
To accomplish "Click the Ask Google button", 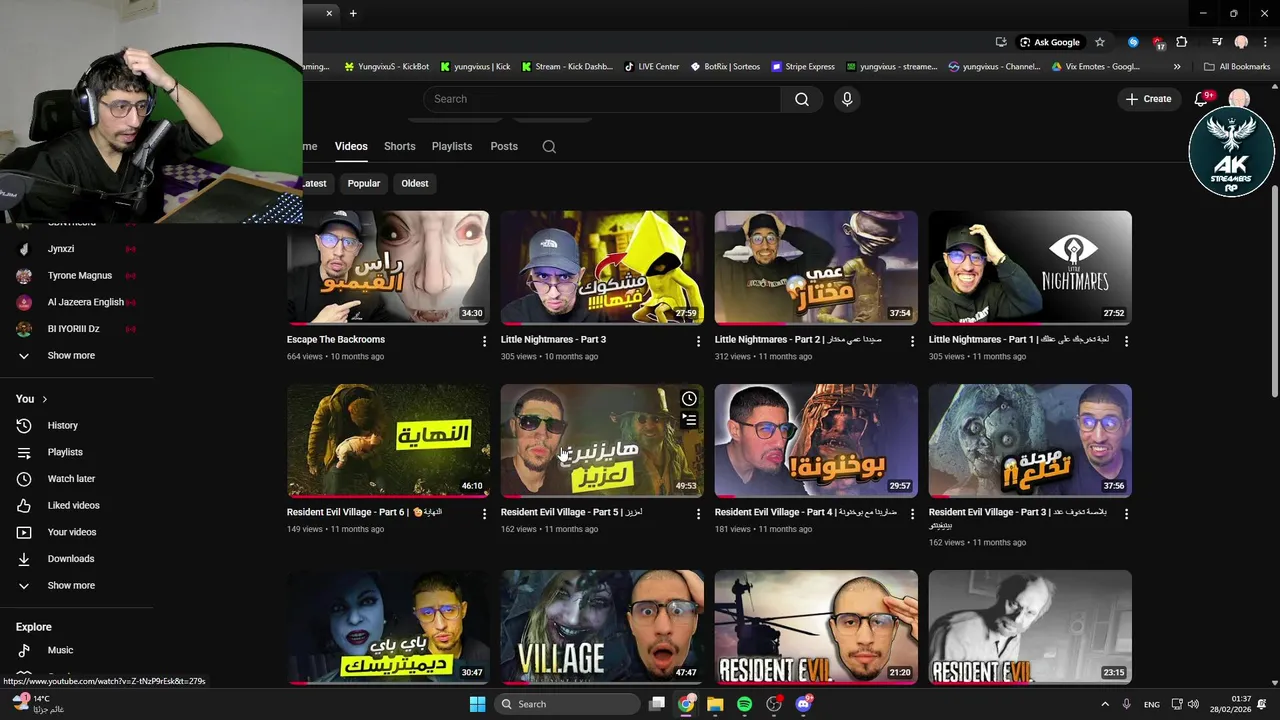I will tap(1050, 42).
